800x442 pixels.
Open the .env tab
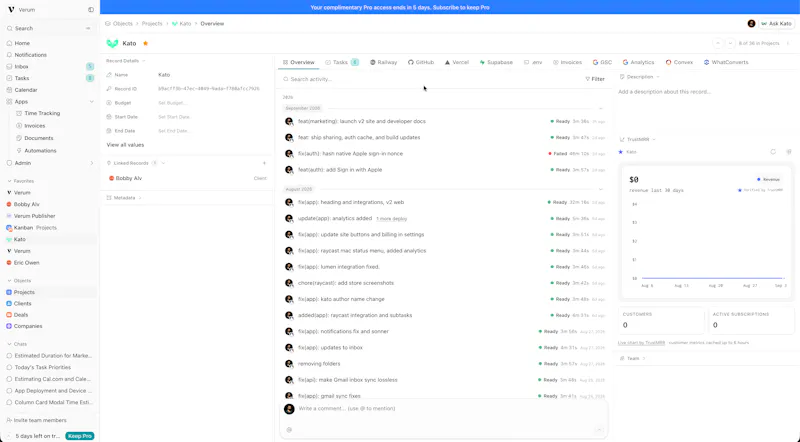tap(533, 62)
